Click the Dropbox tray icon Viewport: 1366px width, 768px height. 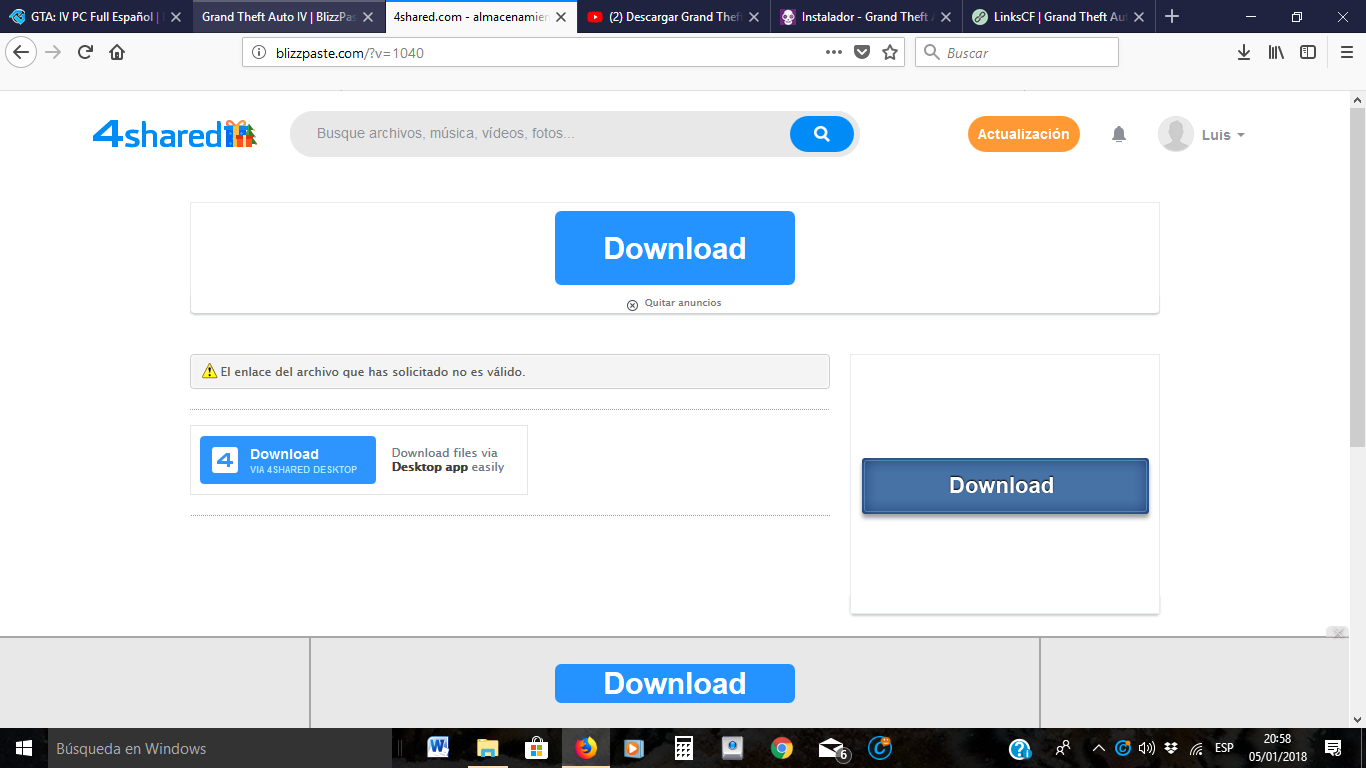coord(1171,748)
